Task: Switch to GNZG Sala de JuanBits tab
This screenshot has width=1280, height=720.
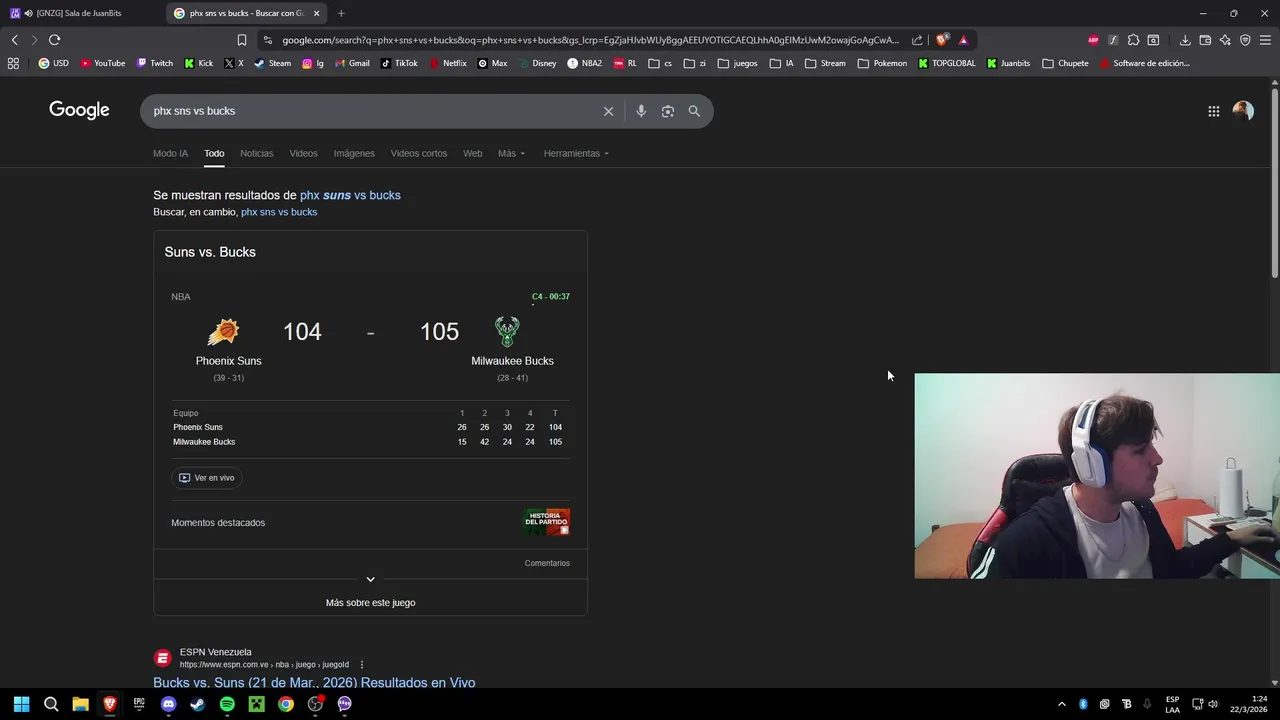Action: coord(80,13)
